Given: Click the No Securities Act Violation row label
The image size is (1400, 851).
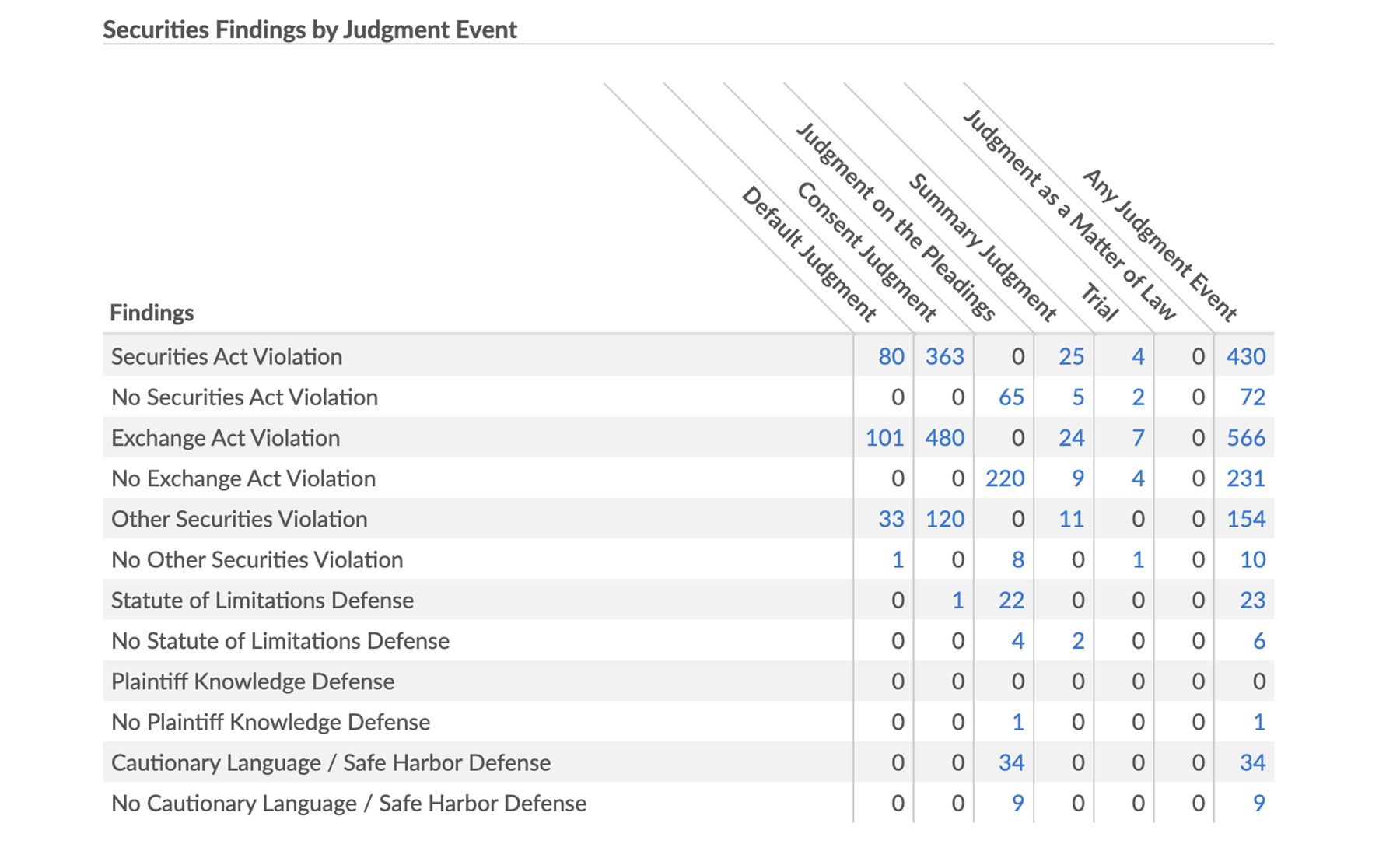Looking at the screenshot, I should pos(244,397).
